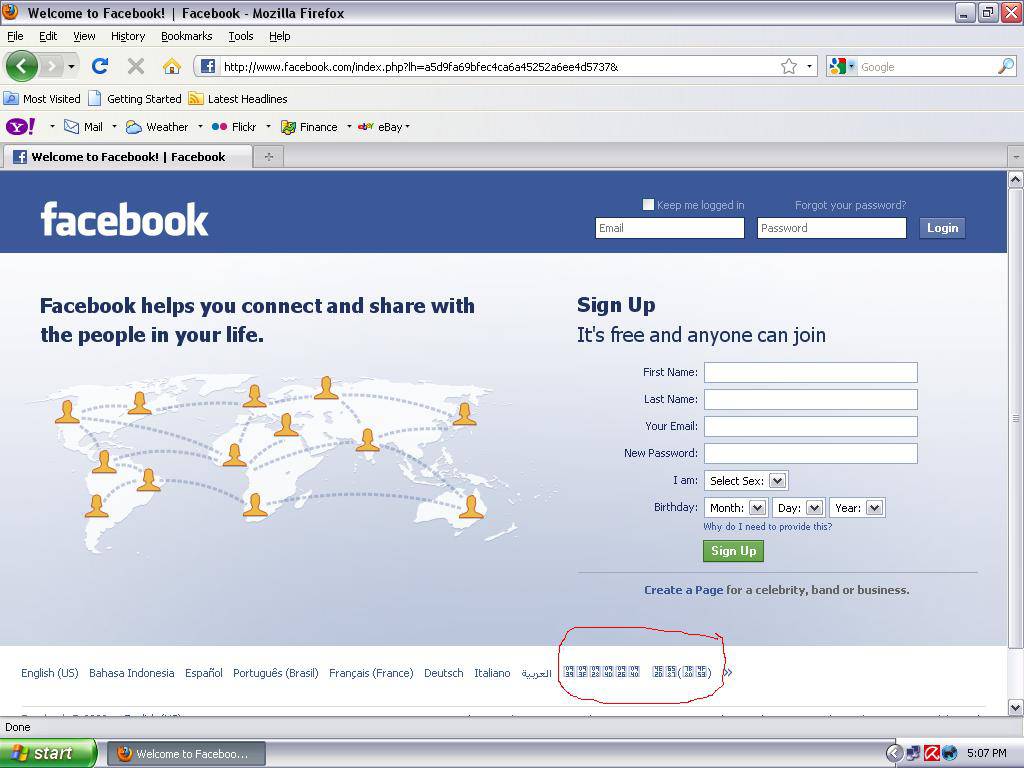This screenshot has width=1024, height=768.
Task: Open the Help menu
Action: click(280, 36)
